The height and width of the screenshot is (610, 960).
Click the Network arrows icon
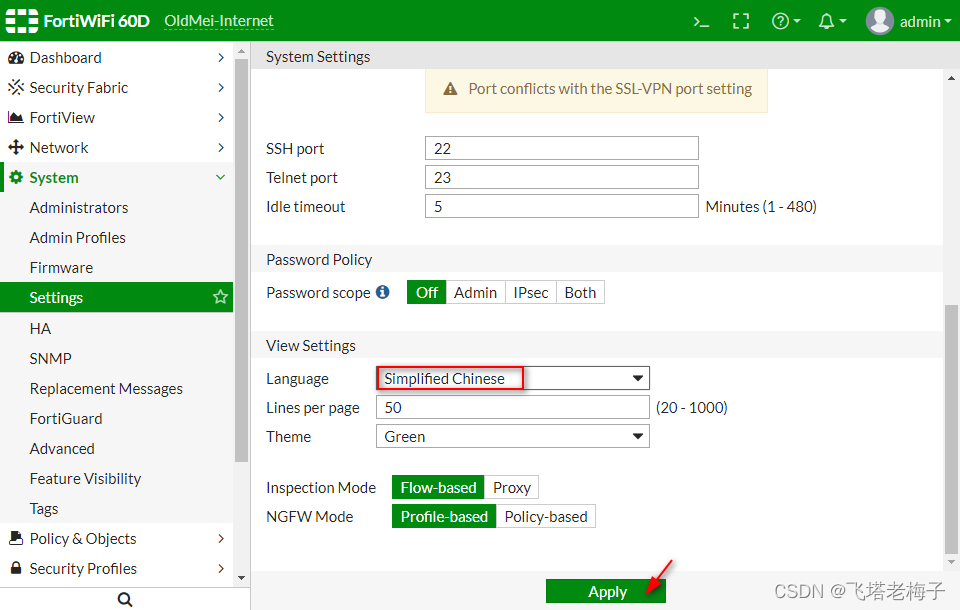coord(16,148)
